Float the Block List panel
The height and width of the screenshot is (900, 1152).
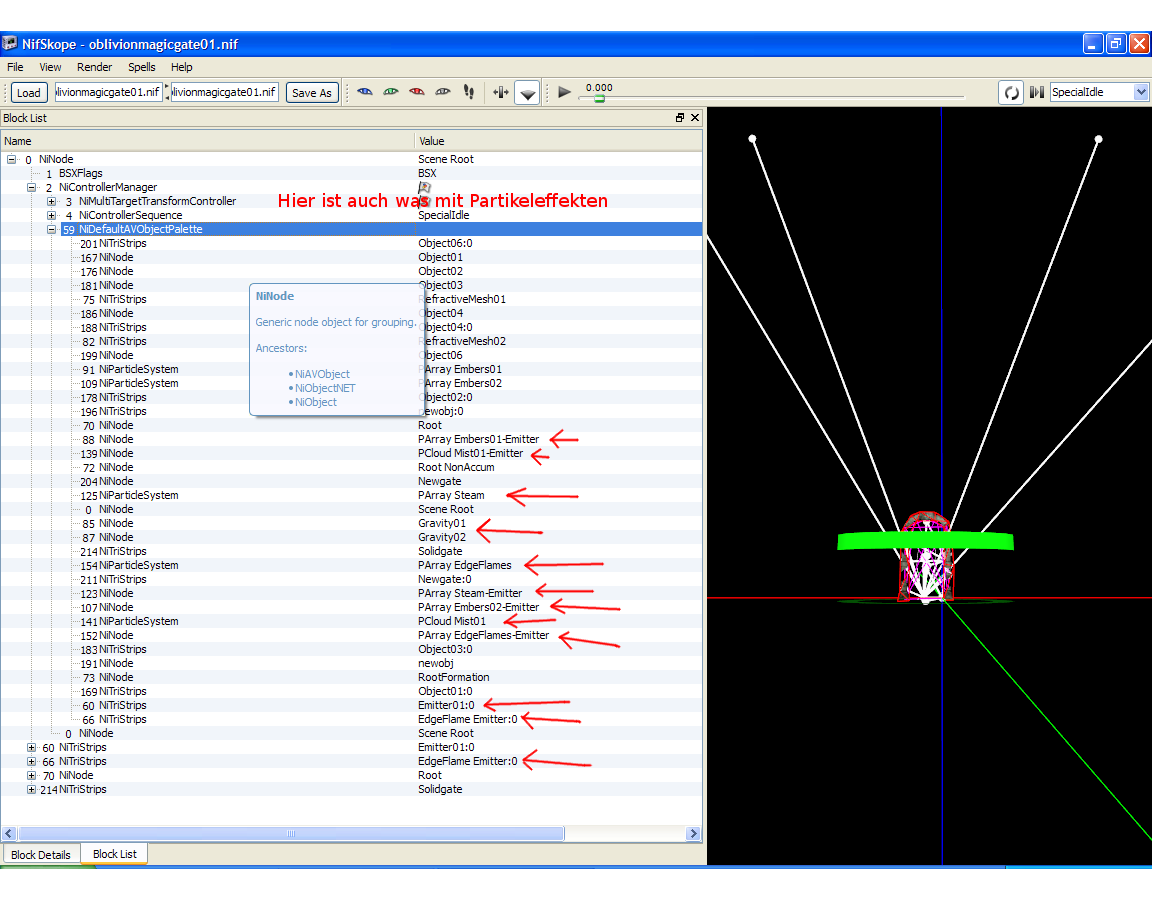pos(680,118)
